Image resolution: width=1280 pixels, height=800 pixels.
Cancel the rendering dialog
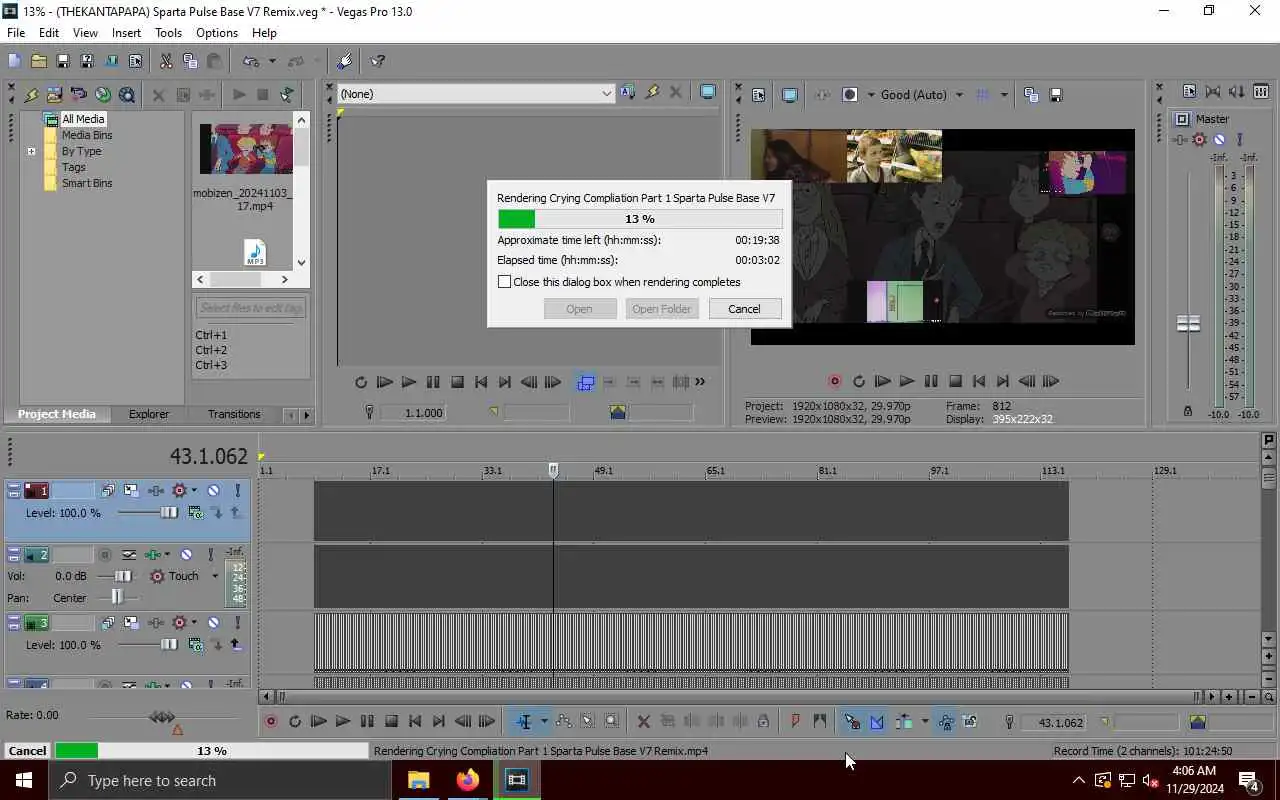pos(744,309)
